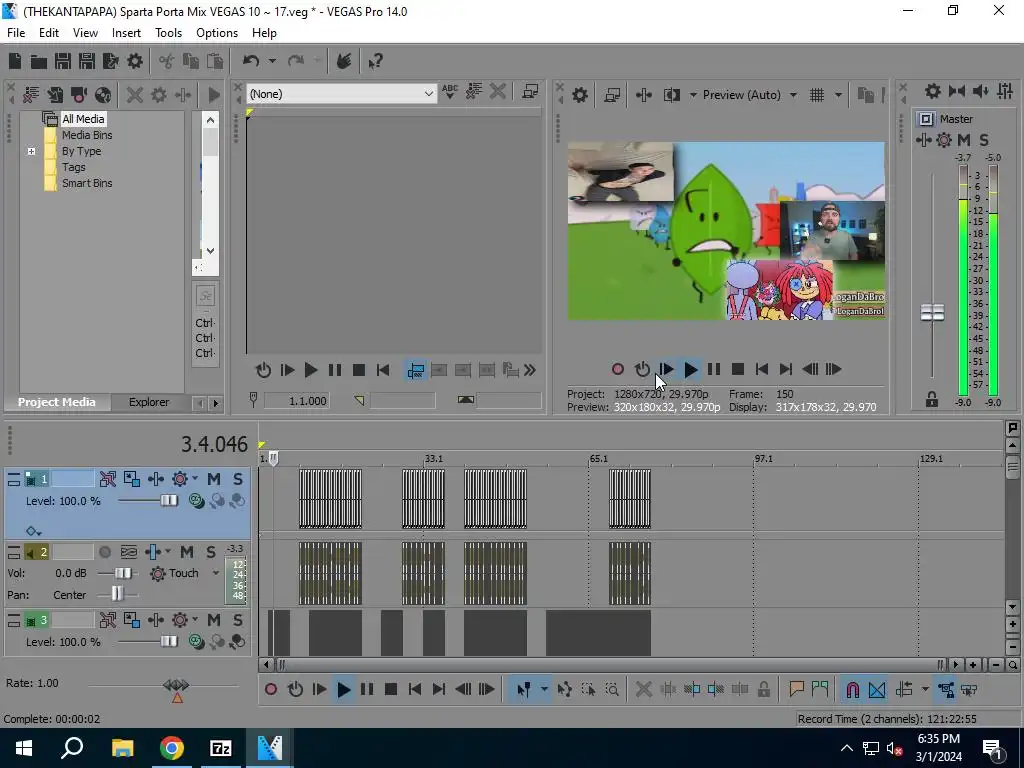Screen dimensions: 1024x768
Task: Open Overlays grid dropdown arrow
Action: click(x=839, y=95)
